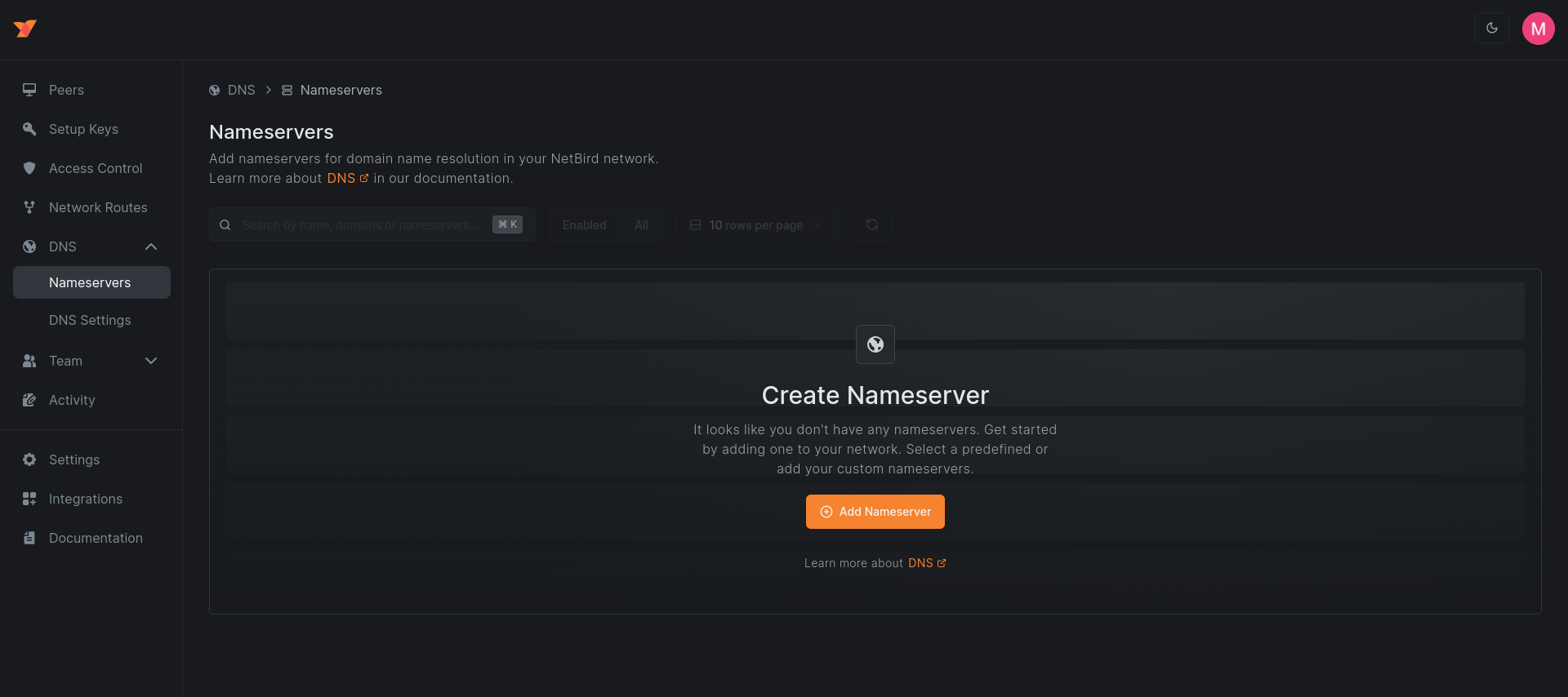Open DNS Settings in the sidebar

pos(90,320)
